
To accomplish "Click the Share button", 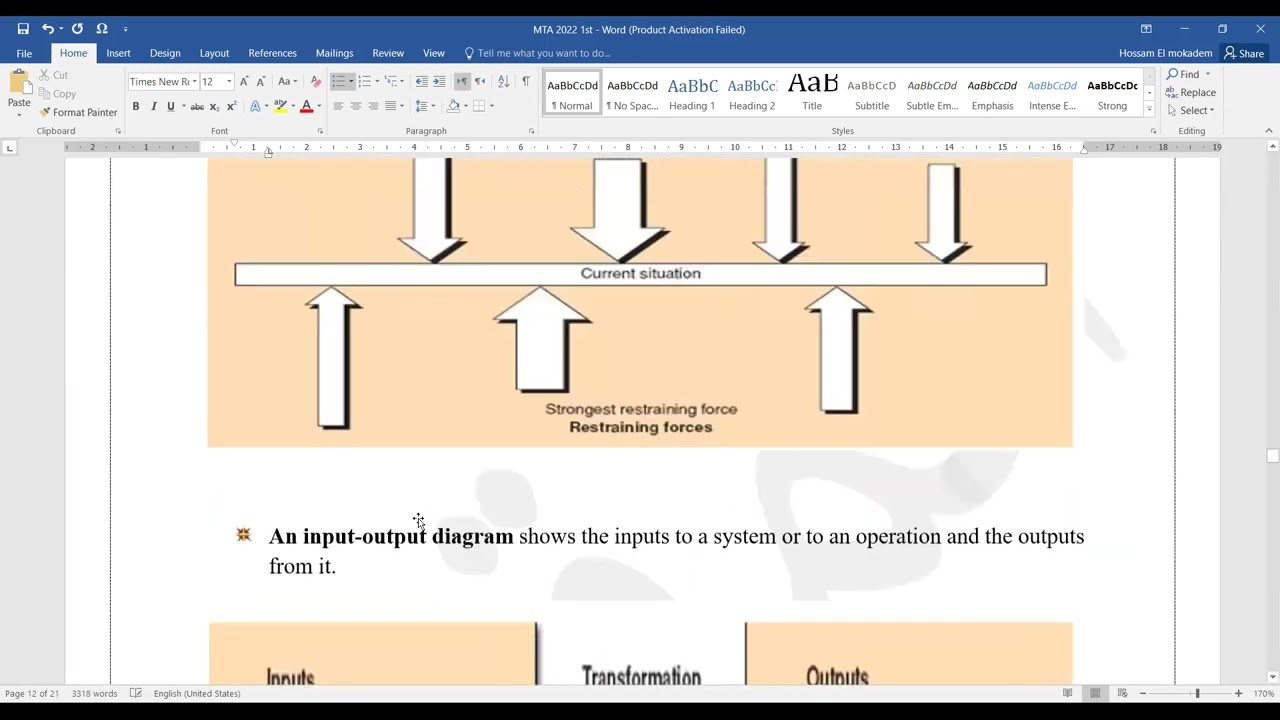I will point(1245,53).
